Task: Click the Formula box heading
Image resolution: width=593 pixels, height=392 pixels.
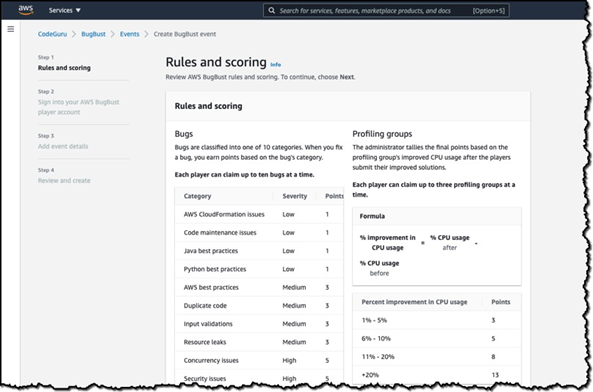Action: click(x=372, y=216)
